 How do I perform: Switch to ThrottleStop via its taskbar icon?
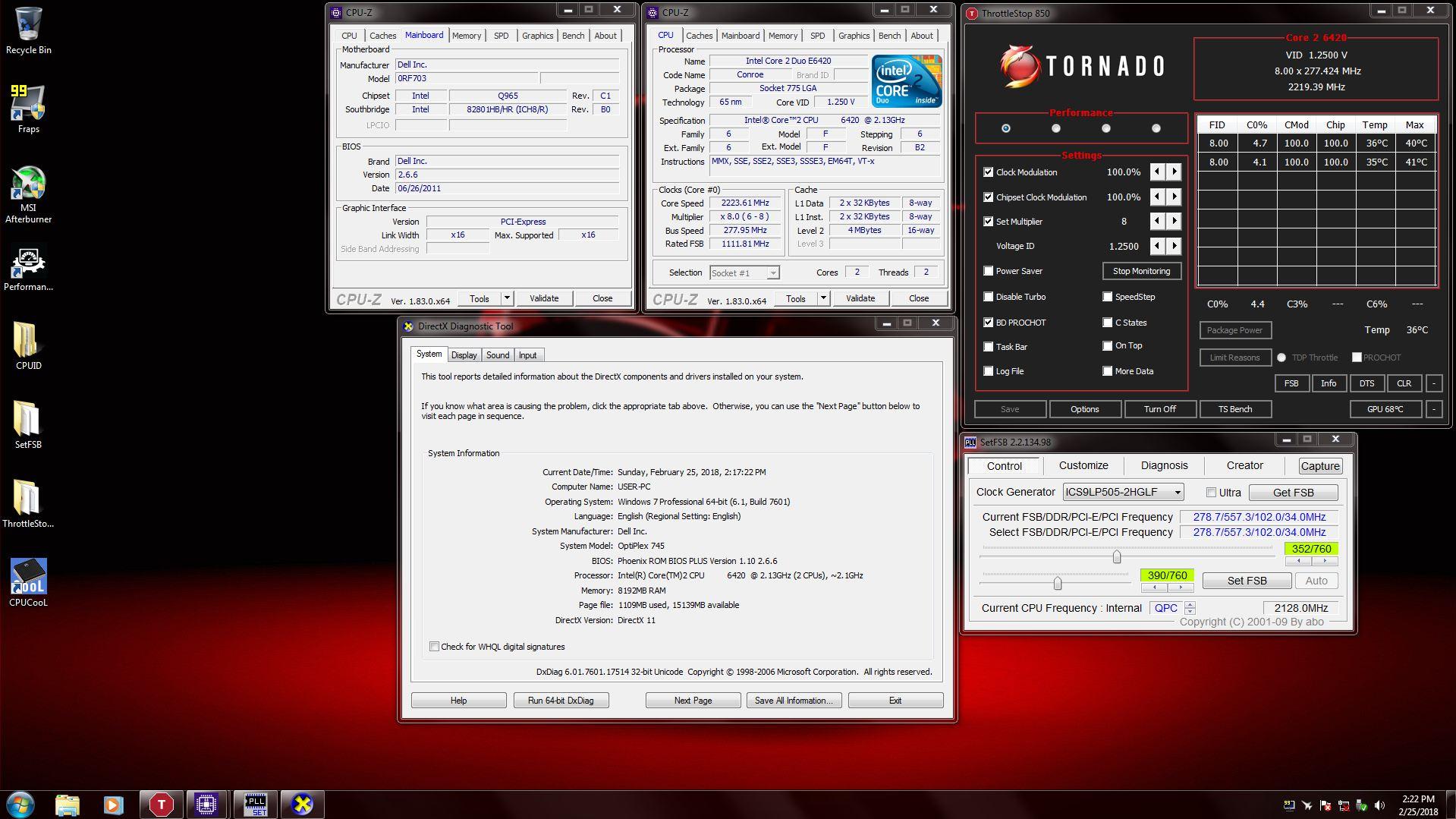161,805
